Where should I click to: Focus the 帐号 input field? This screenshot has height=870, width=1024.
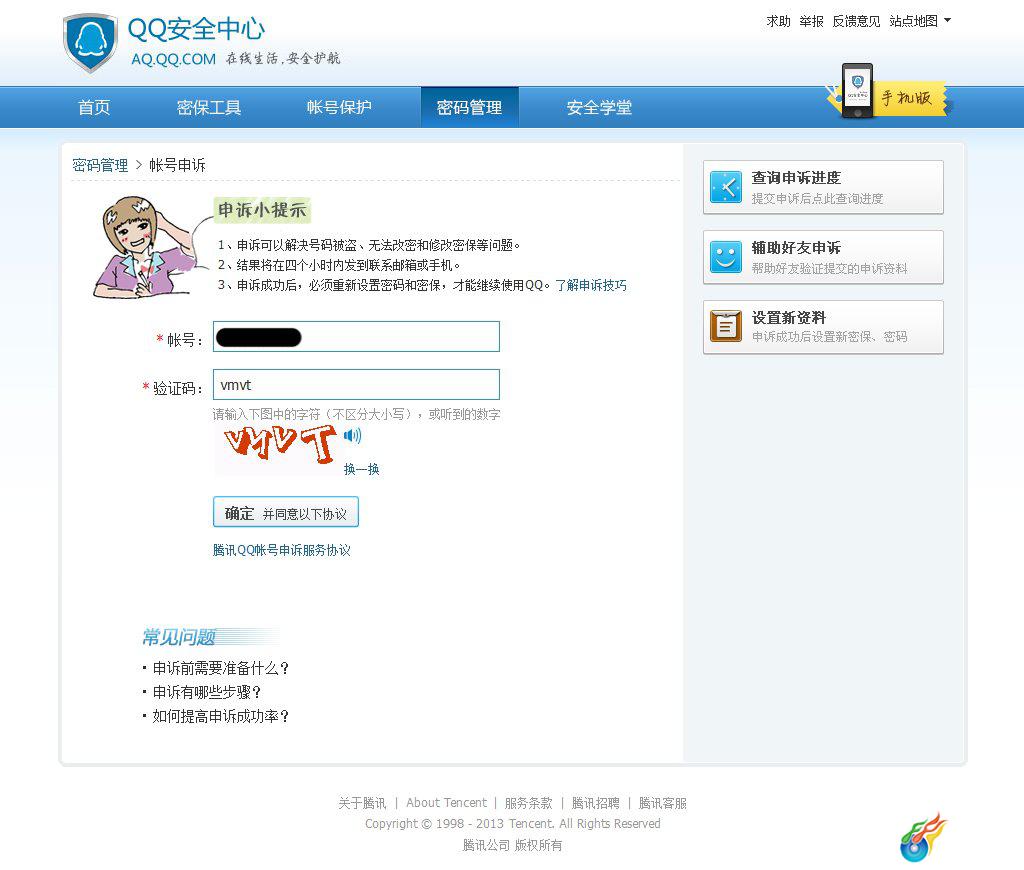pyautogui.click(x=357, y=336)
